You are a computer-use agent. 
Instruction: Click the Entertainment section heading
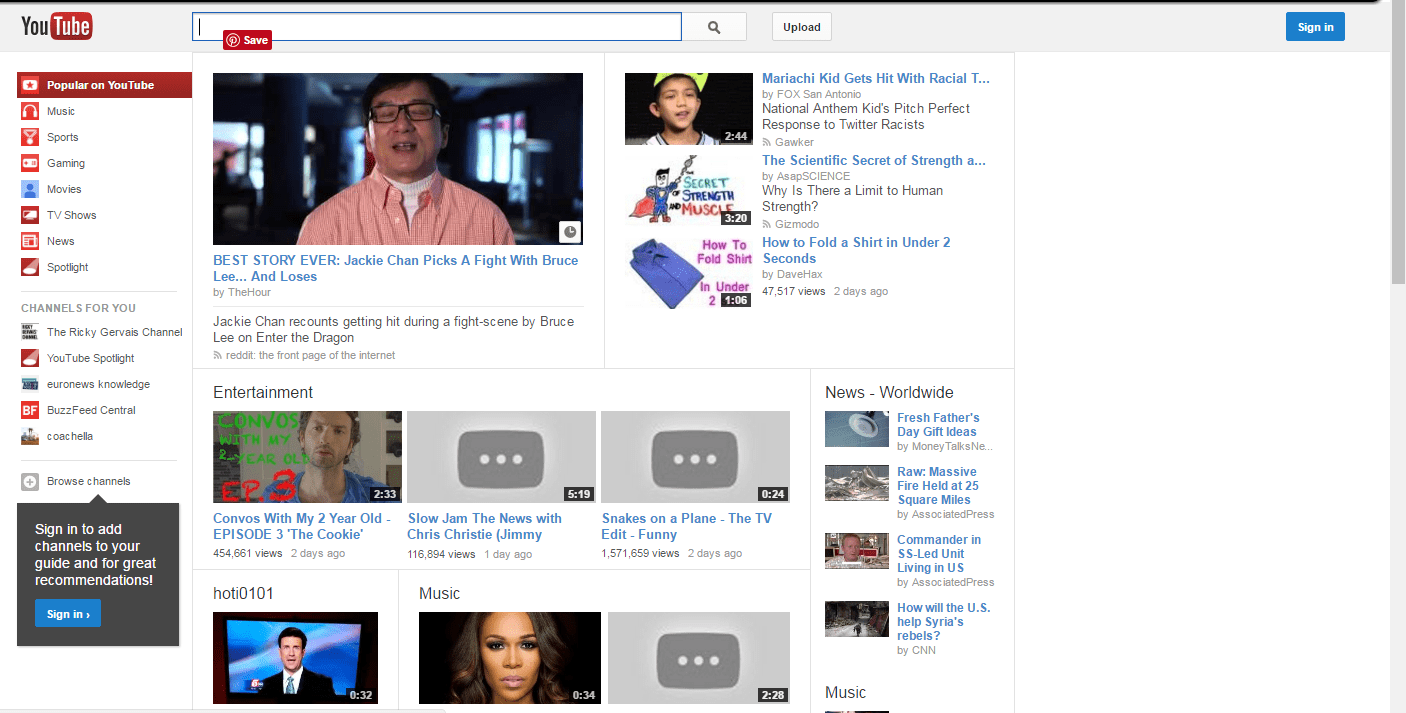[x=263, y=392]
